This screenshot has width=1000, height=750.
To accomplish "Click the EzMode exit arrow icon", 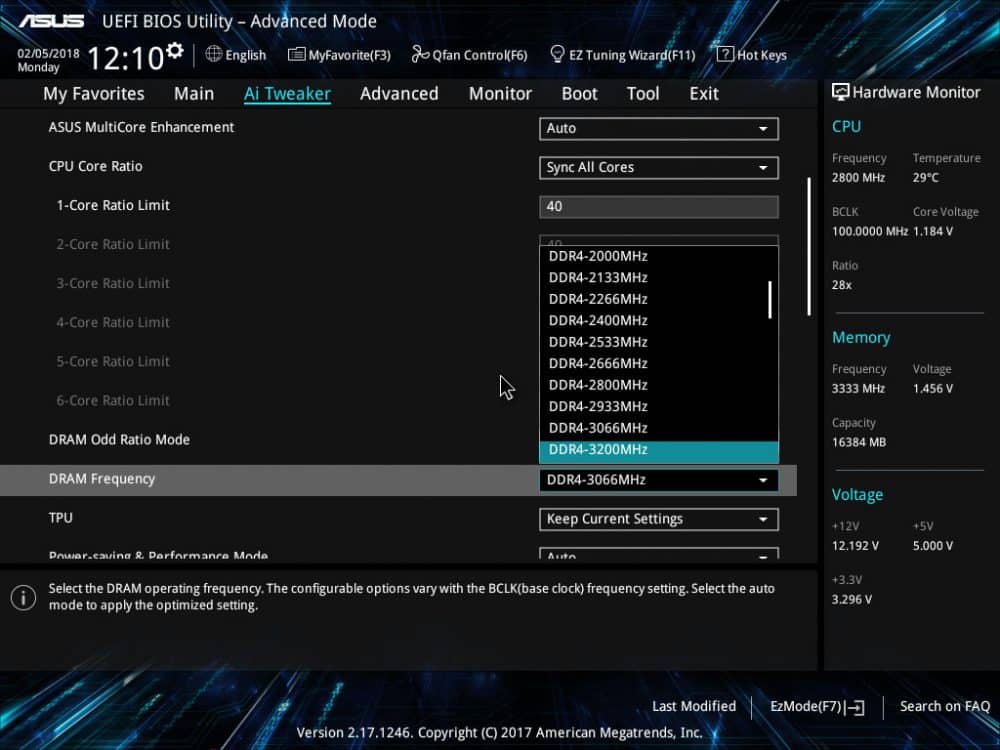I will point(857,707).
